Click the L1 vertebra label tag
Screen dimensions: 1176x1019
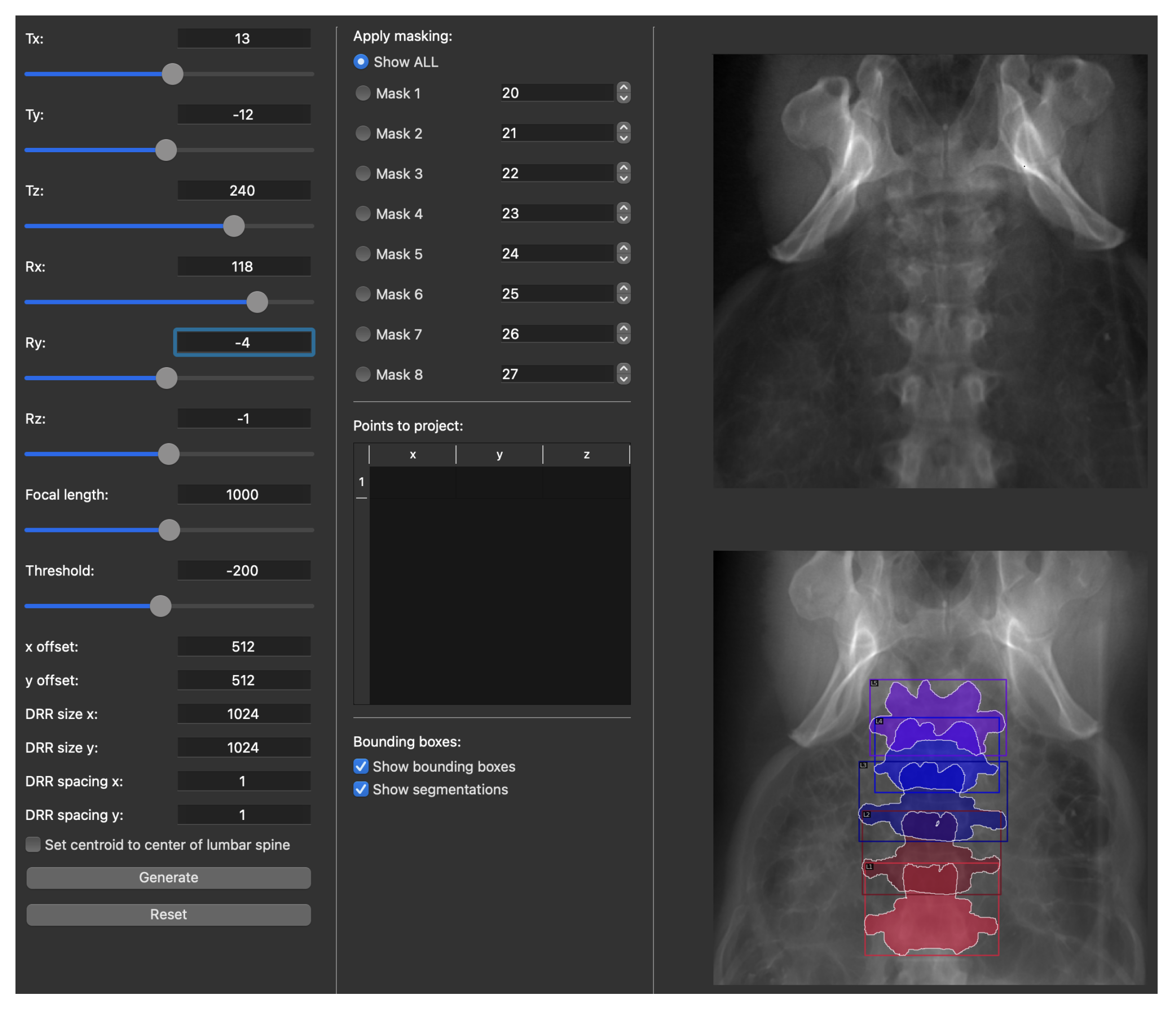[x=870, y=867]
